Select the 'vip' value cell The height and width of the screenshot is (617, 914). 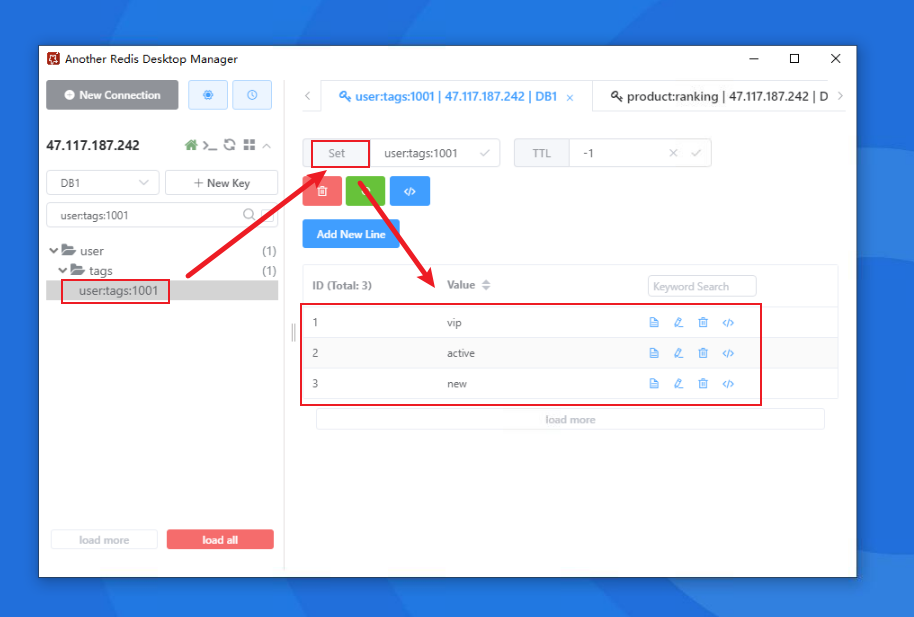(454, 322)
